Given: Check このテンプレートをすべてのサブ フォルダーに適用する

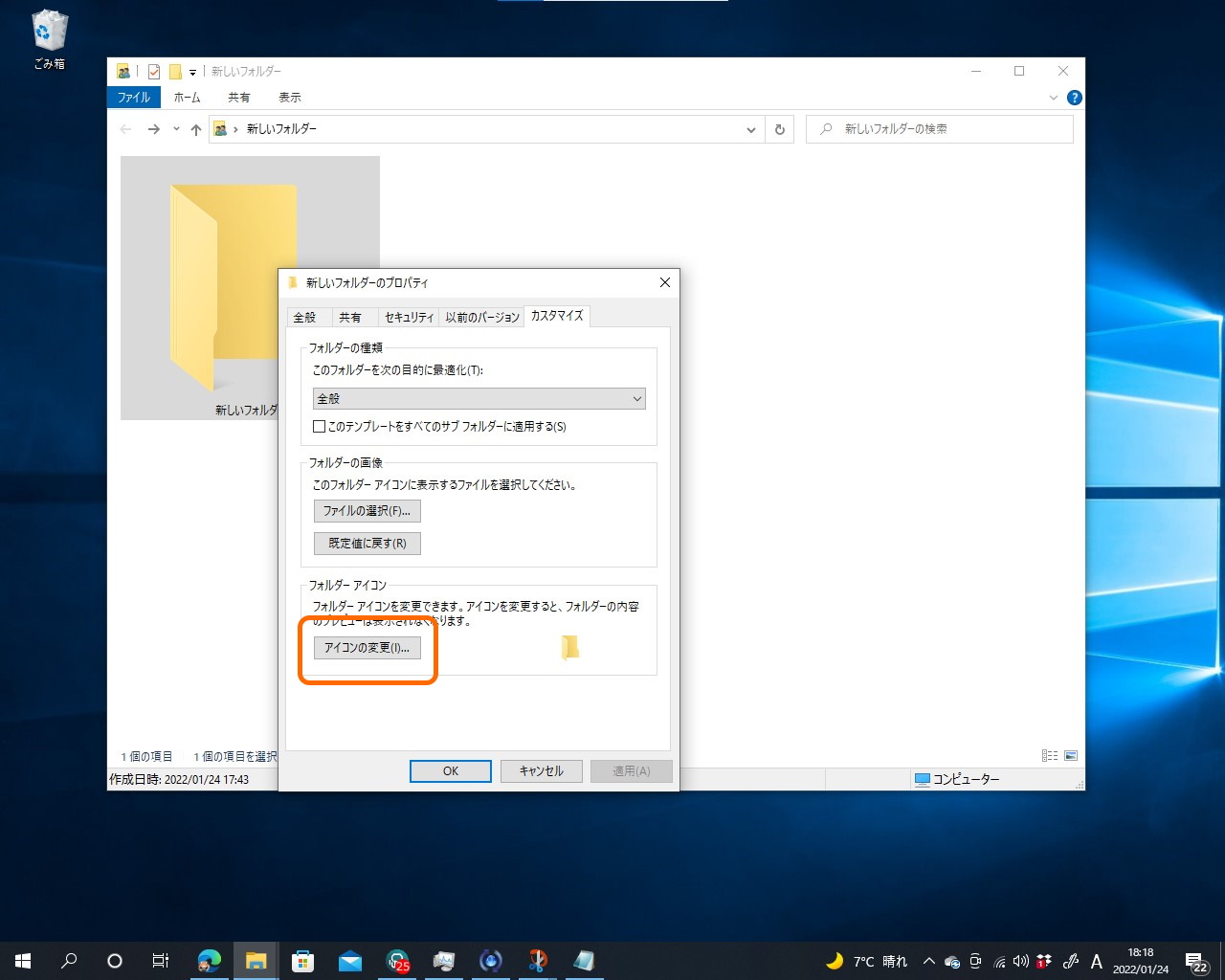Looking at the screenshot, I should 320,426.
